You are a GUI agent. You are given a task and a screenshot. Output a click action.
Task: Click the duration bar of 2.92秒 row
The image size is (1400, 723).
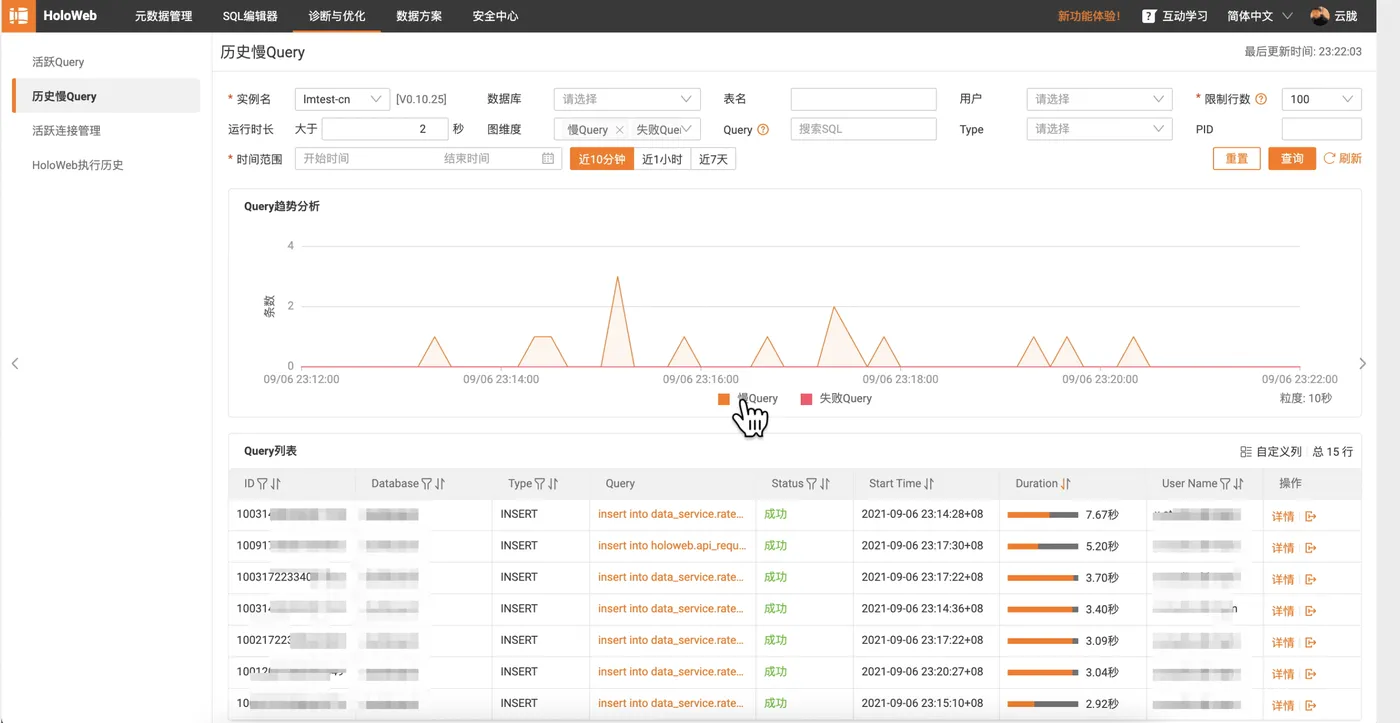click(x=1043, y=704)
